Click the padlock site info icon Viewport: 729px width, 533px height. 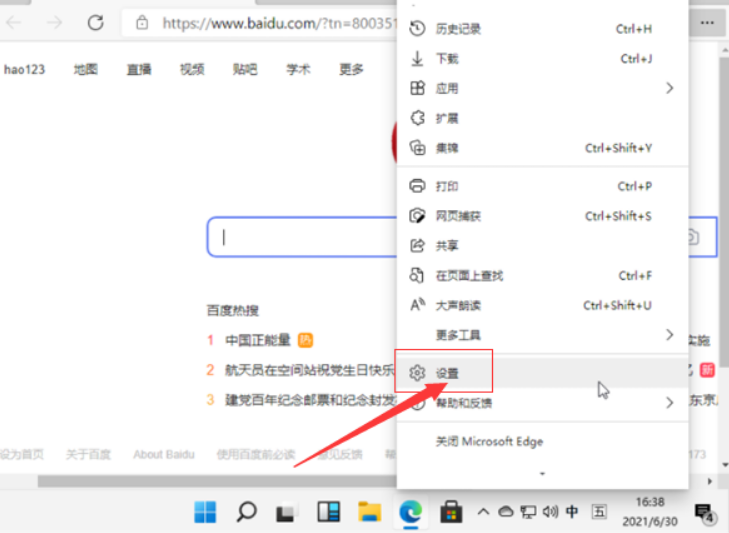tap(142, 22)
